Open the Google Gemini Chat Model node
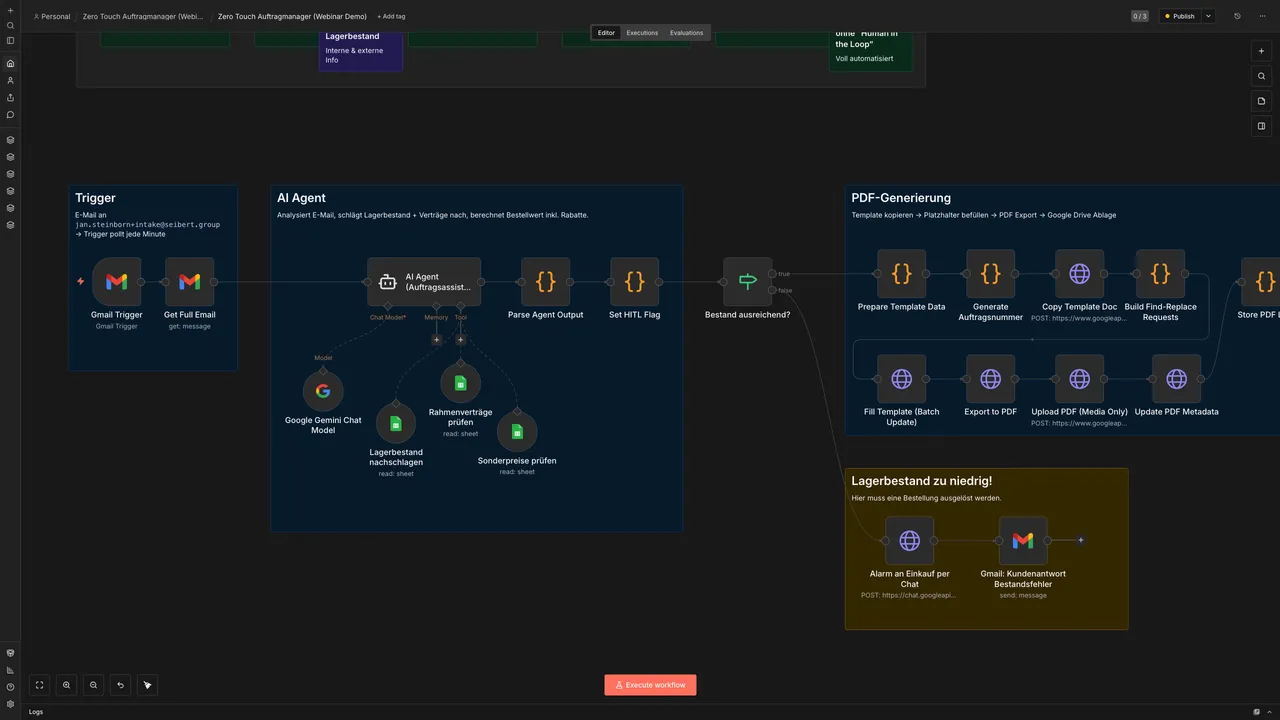The width and height of the screenshot is (1280, 720). (x=323, y=390)
